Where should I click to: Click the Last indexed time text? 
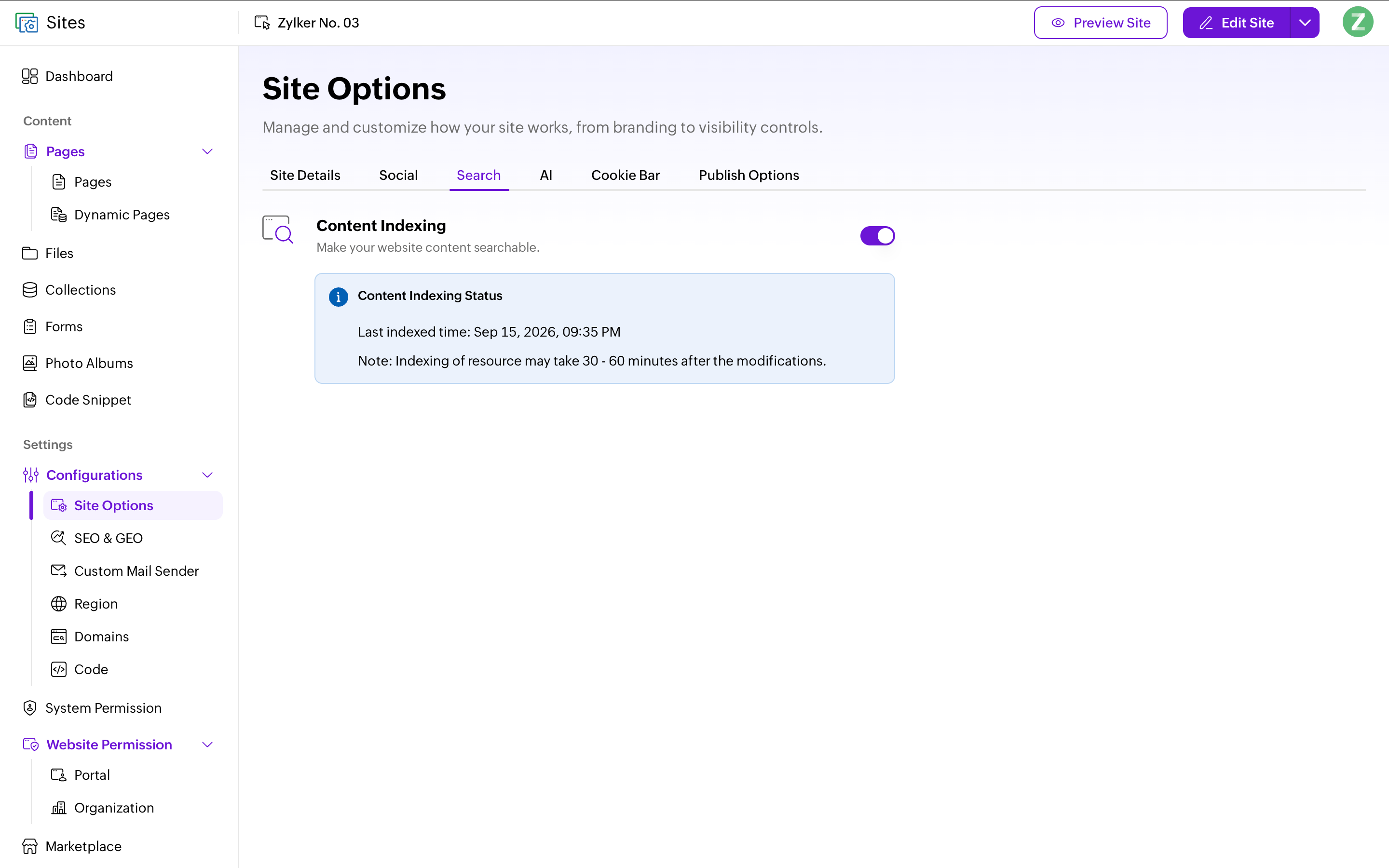tap(489, 332)
